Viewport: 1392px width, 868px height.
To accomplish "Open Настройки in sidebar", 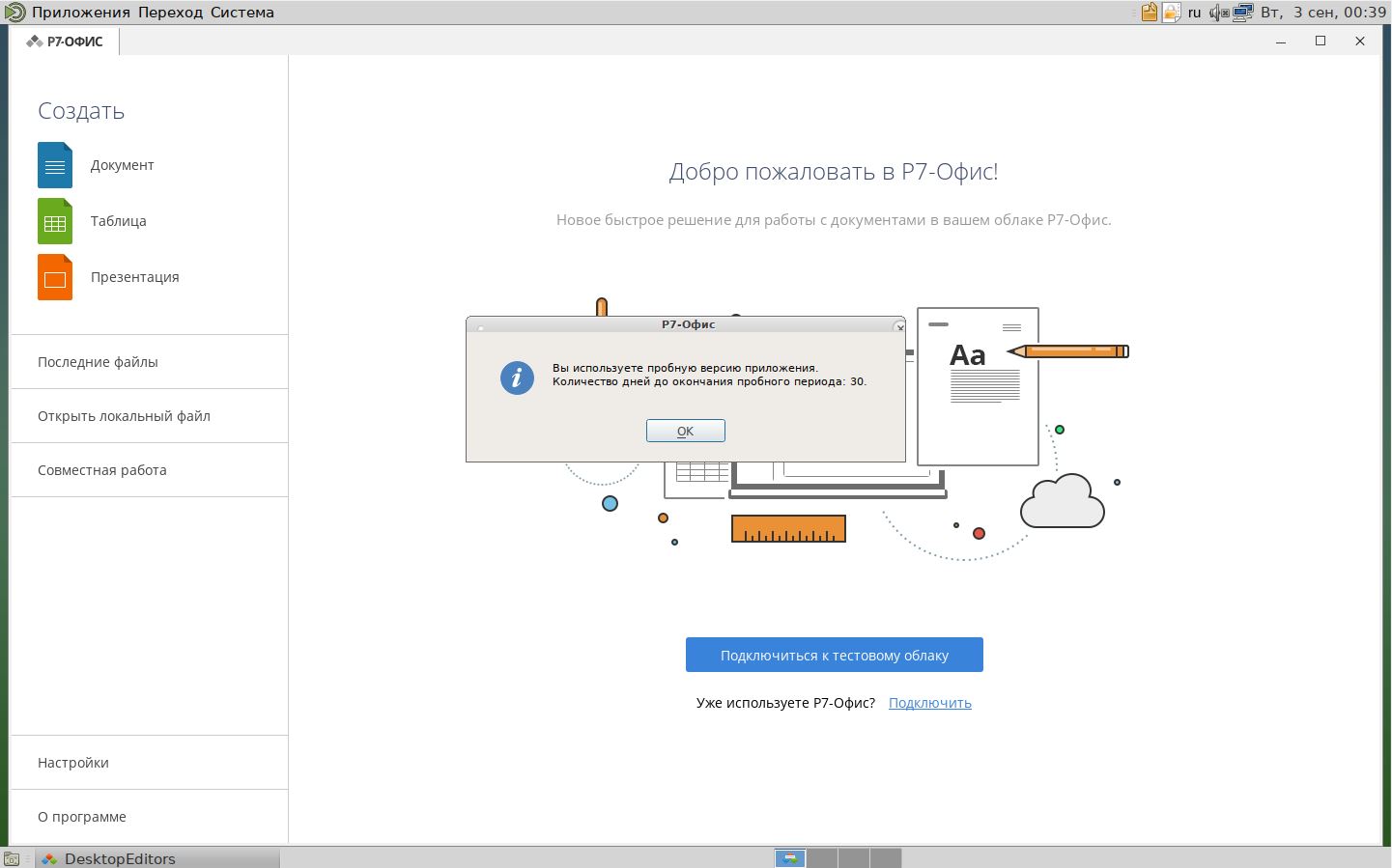I will (x=149, y=763).
